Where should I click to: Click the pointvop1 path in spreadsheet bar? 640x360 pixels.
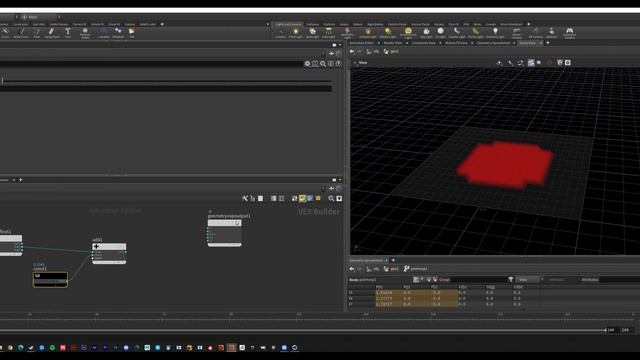[416, 269]
